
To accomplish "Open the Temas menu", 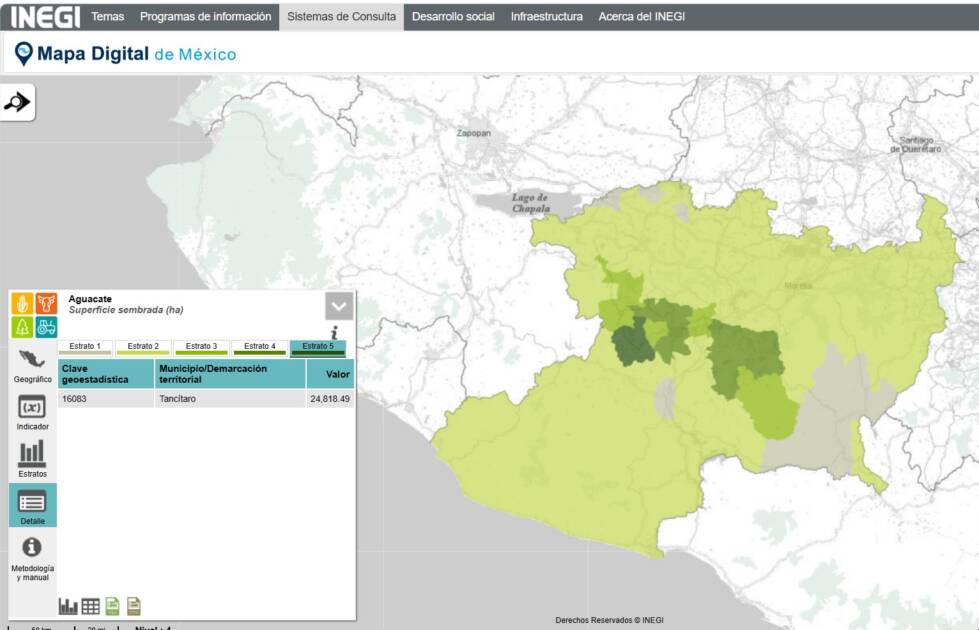I will 107,17.
